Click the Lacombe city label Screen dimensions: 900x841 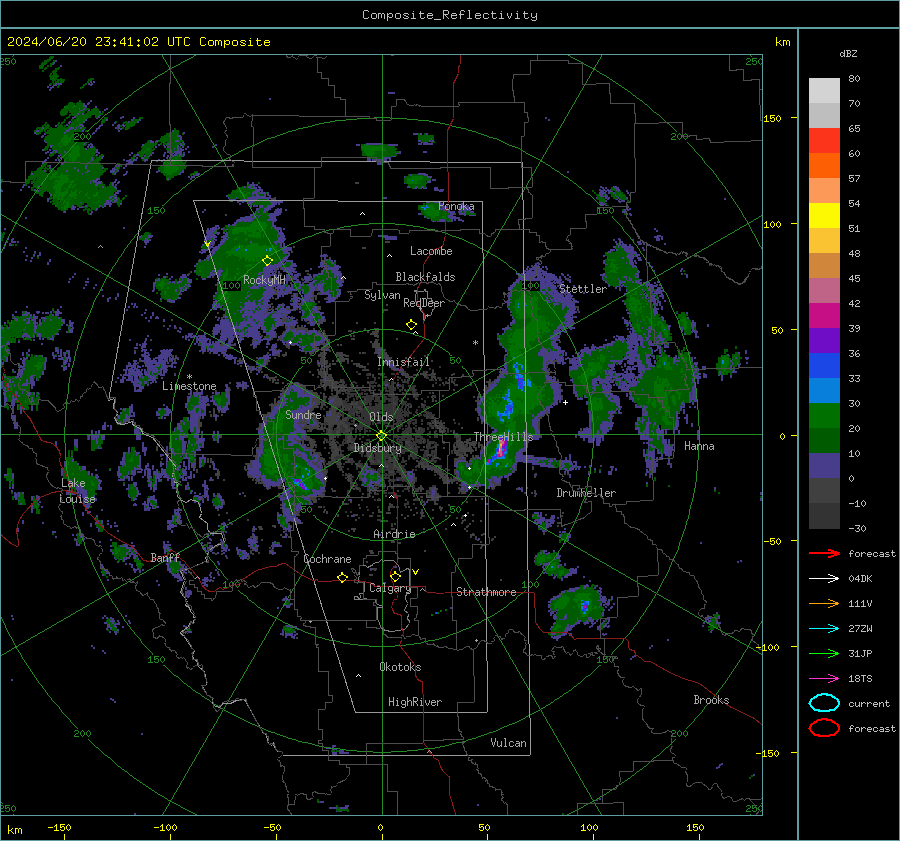coord(431,251)
